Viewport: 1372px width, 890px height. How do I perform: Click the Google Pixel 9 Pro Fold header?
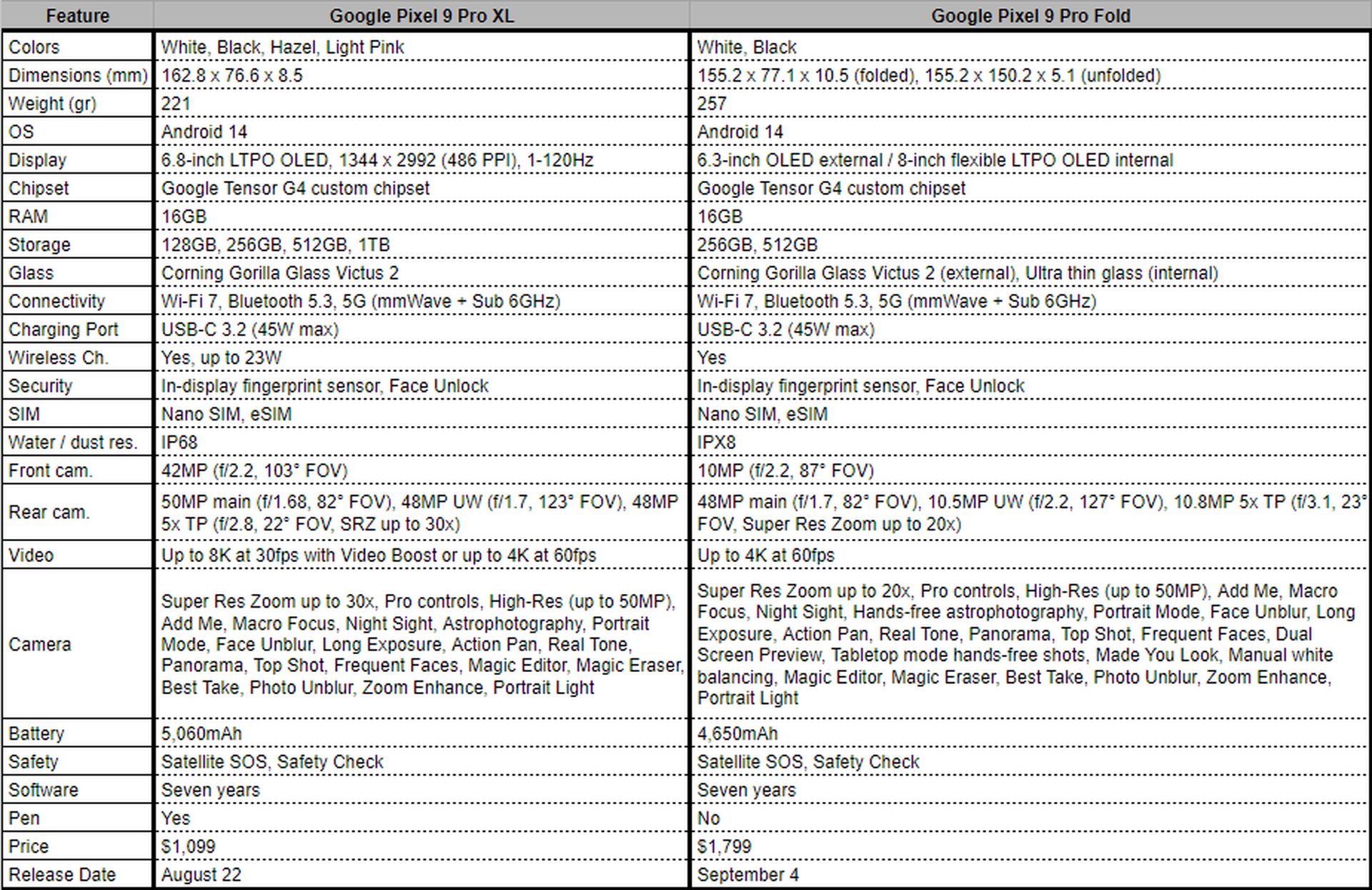[x=1028, y=15]
